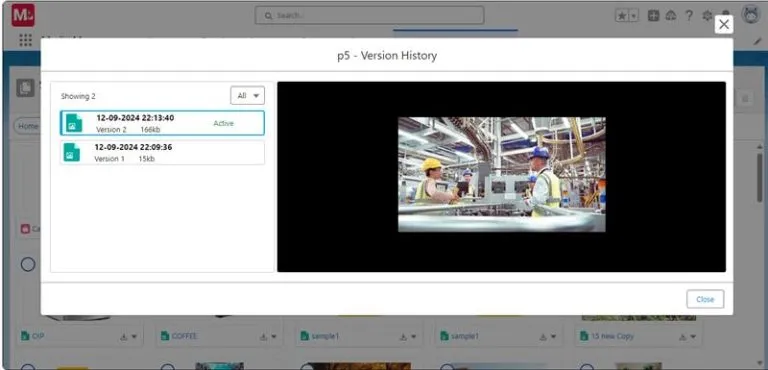The height and width of the screenshot is (370, 768).
Task: Open the Favorites list dropdown arrow
Action: coord(634,16)
